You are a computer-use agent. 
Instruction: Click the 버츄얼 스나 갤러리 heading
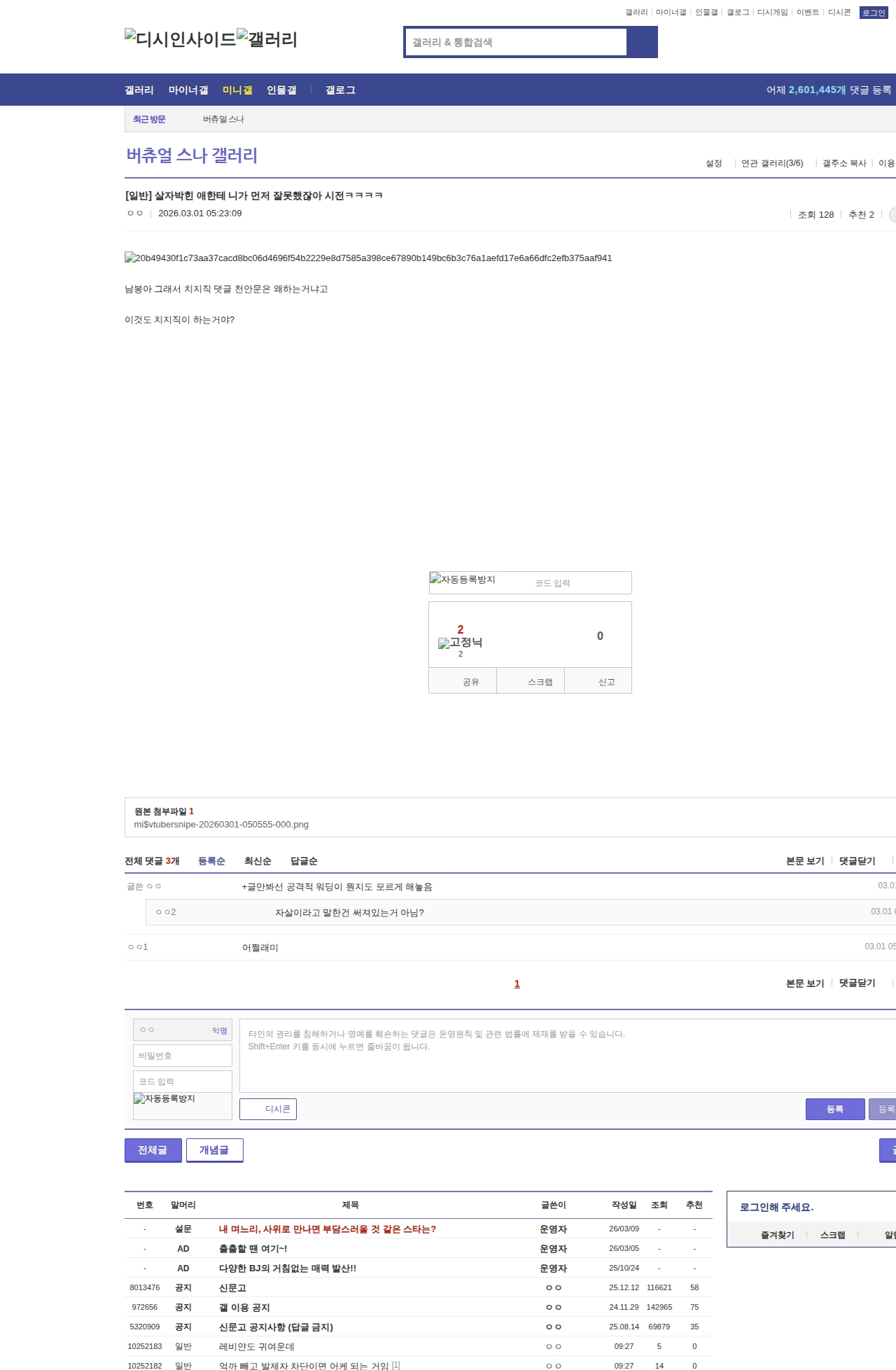pos(192,155)
